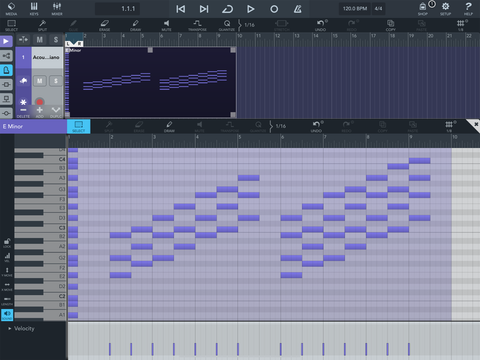Screen dimensions: 480x360
Task: Click the left locator L marker
Action: point(69,43)
